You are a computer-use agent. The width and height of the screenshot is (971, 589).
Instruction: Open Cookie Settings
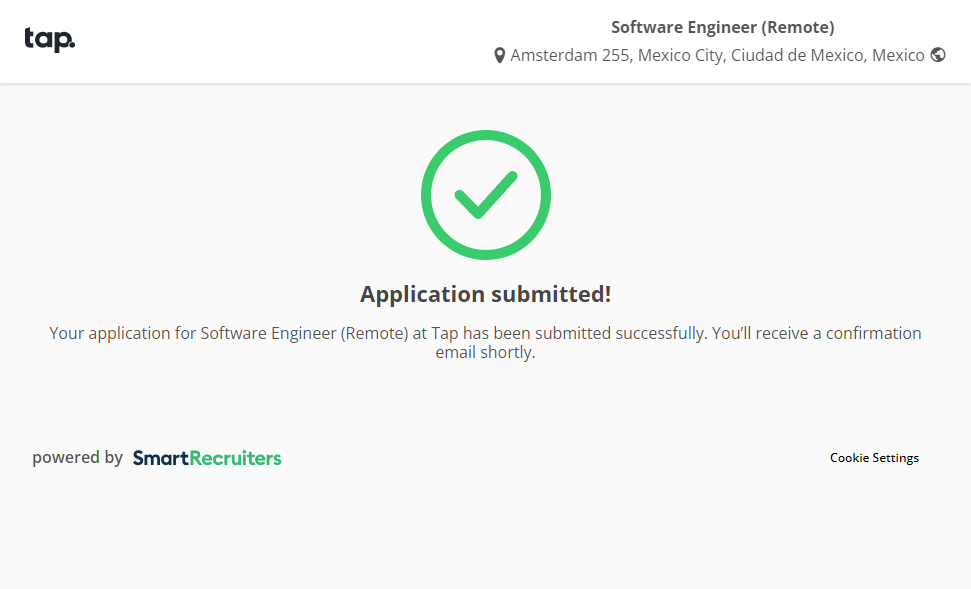point(874,458)
